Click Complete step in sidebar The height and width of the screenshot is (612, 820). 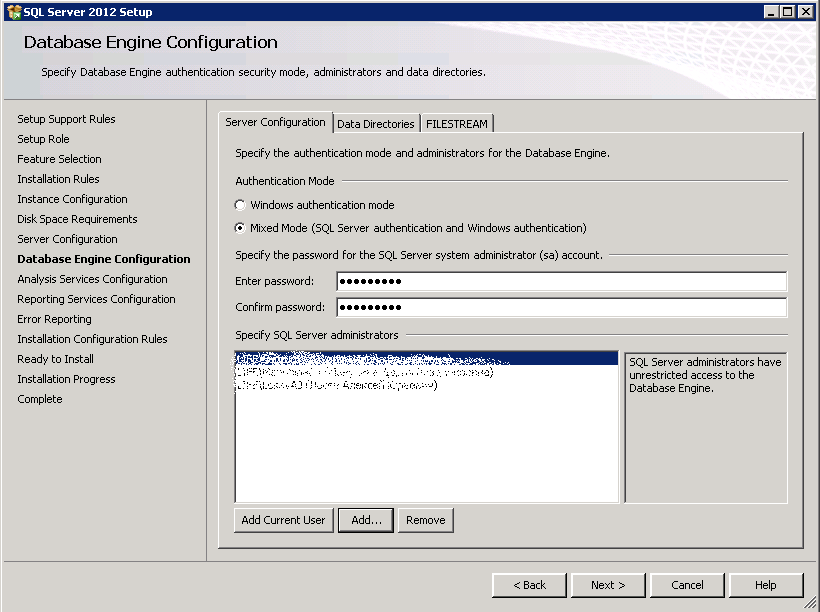pyautogui.click(x=39, y=399)
